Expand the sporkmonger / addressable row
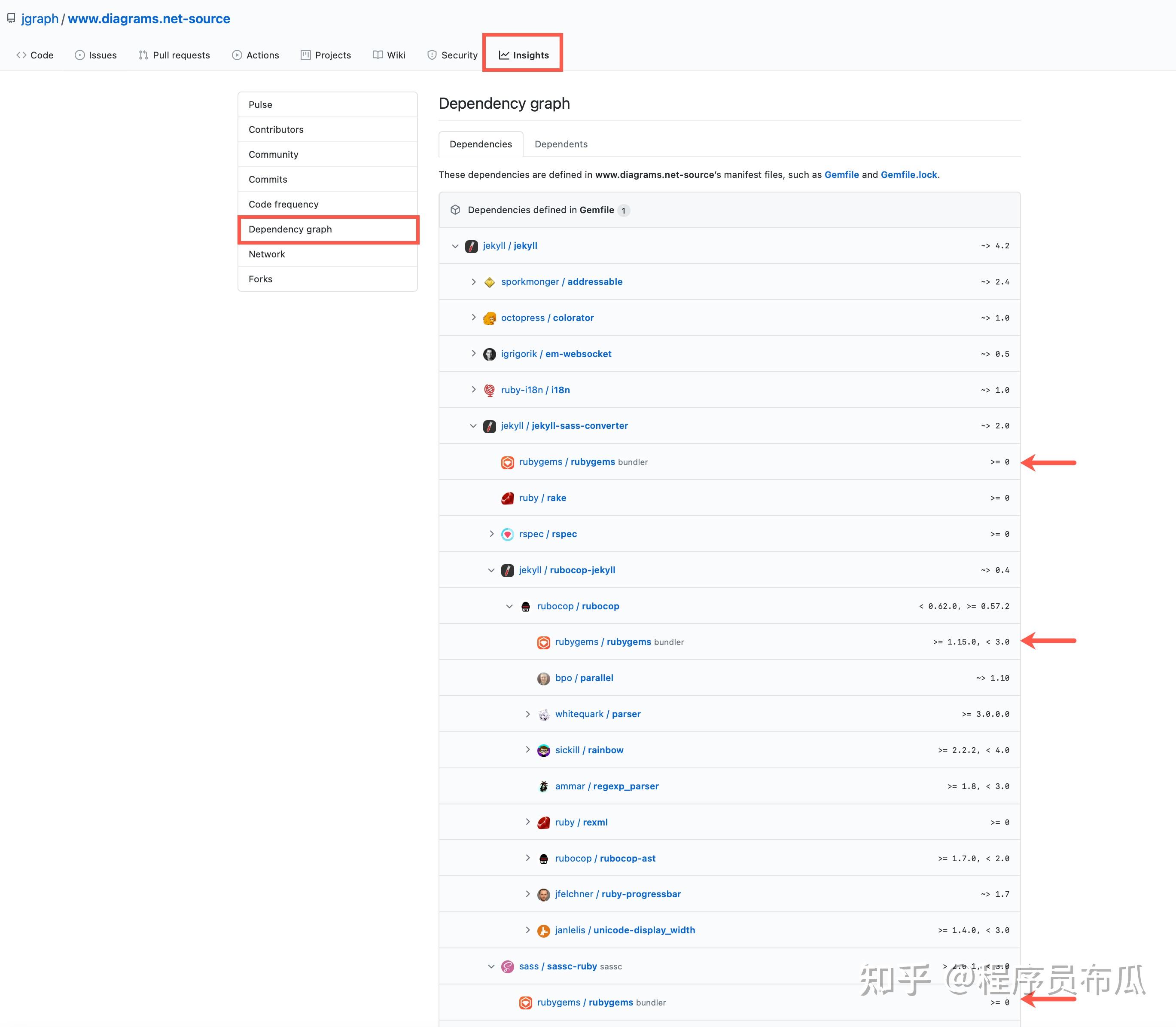This screenshot has width=1176, height=1027. coord(473,282)
